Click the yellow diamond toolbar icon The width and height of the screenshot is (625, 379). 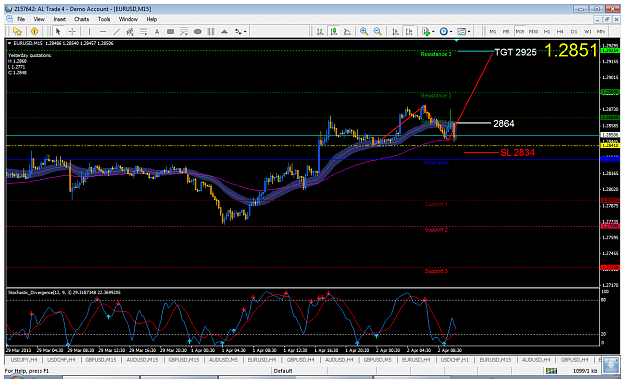pyautogui.click(x=35, y=31)
